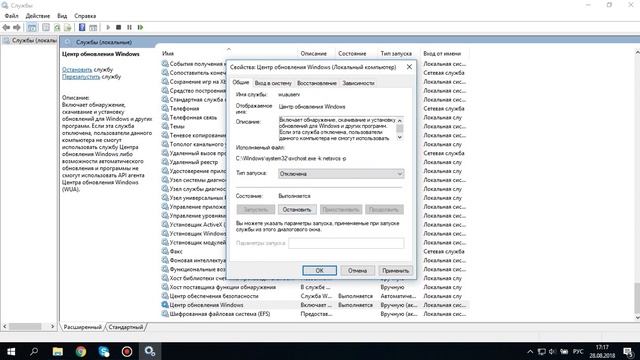Open Skype from the taskbar
The image size is (640, 360).
pyautogui.click(x=104, y=351)
